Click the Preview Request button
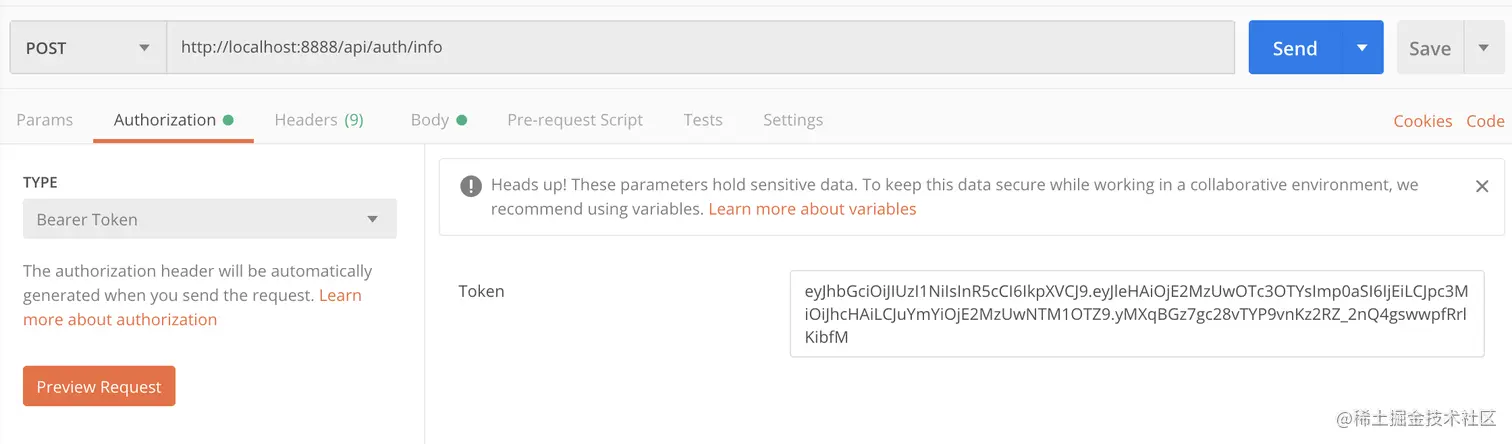The height and width of the screenshot is (444, 1512). coord(99,387)
